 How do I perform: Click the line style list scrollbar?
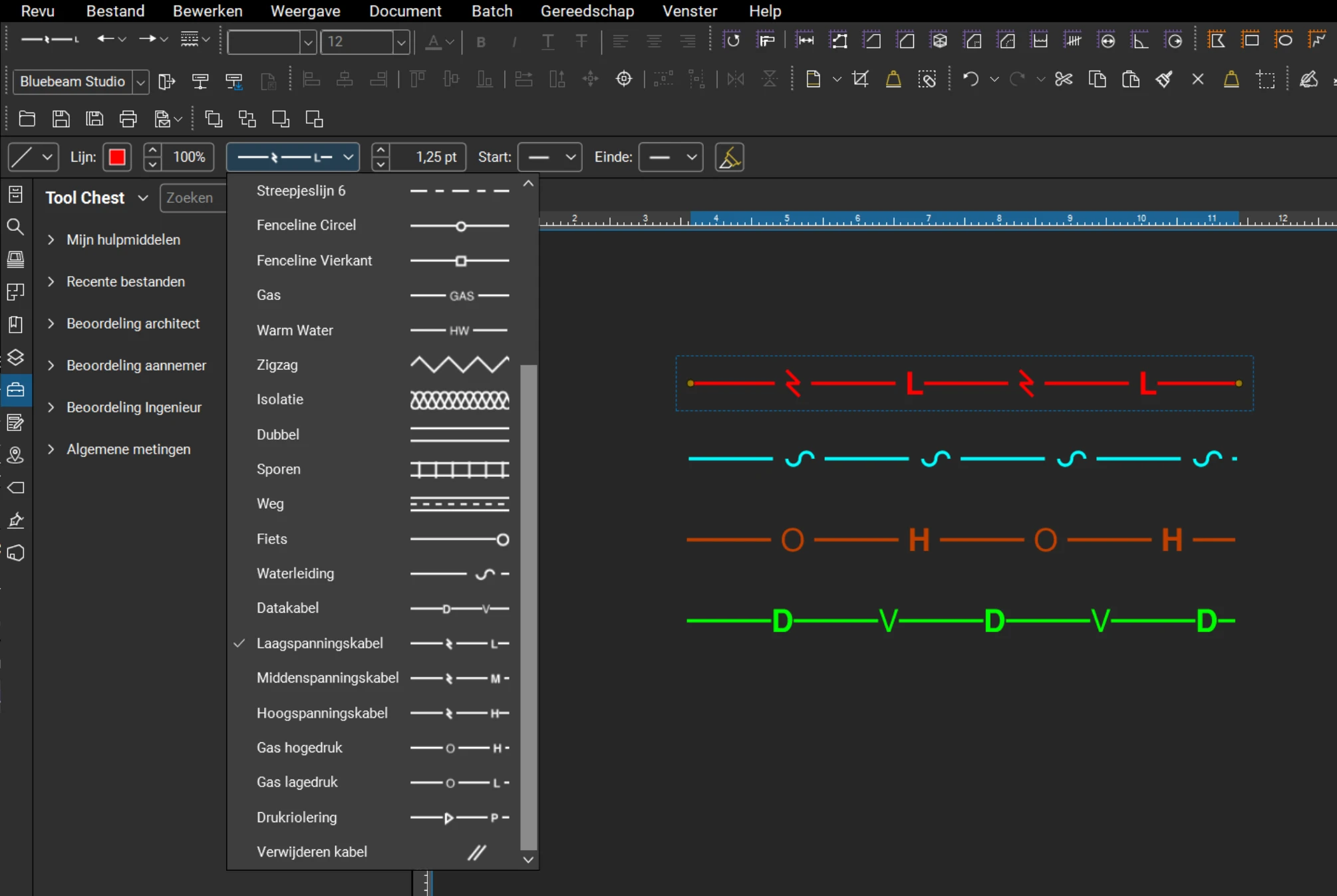(x=528, y=607)
